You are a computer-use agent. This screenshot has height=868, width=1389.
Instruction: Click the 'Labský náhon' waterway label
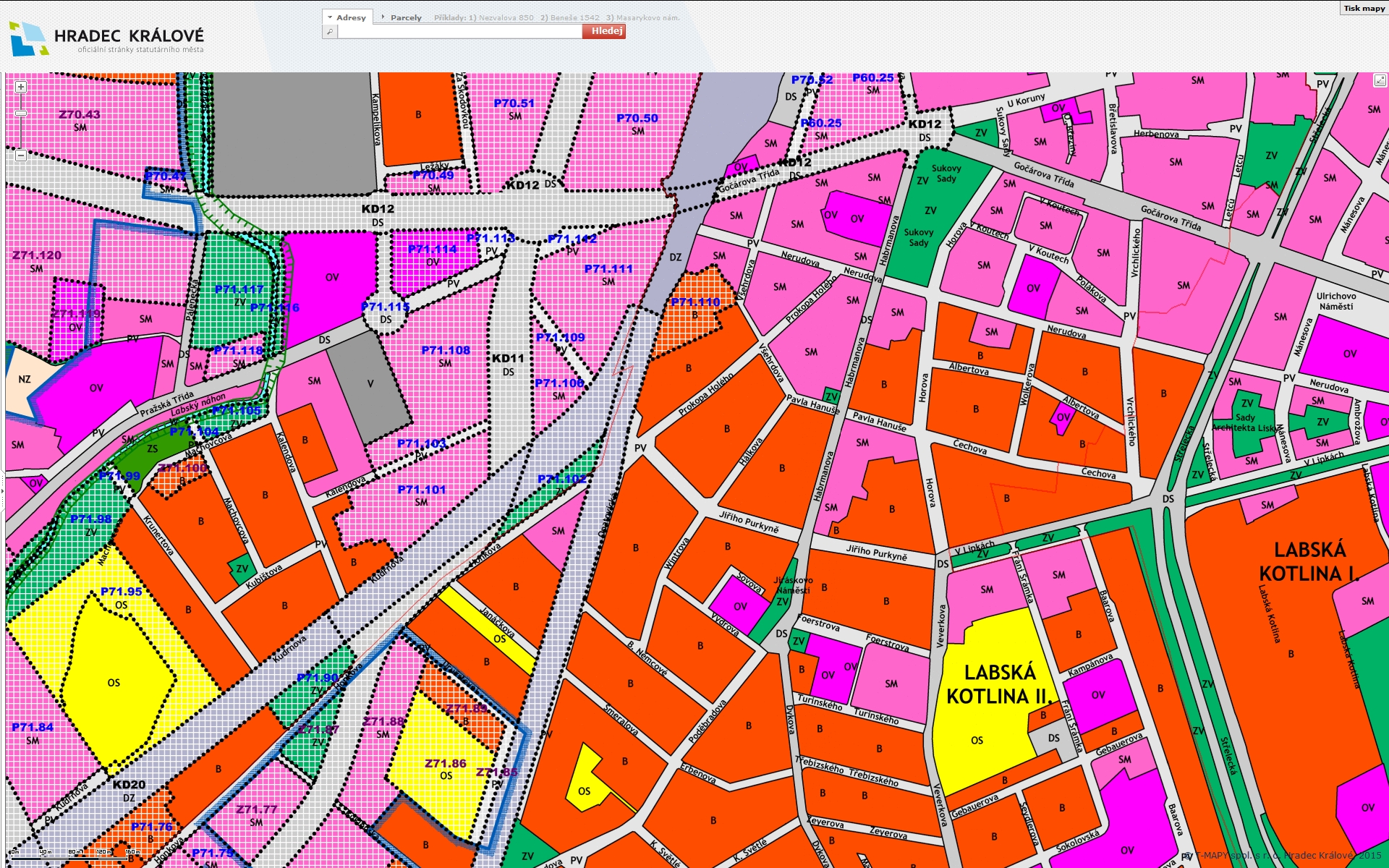pyautogui.click(x=197, y=404)
